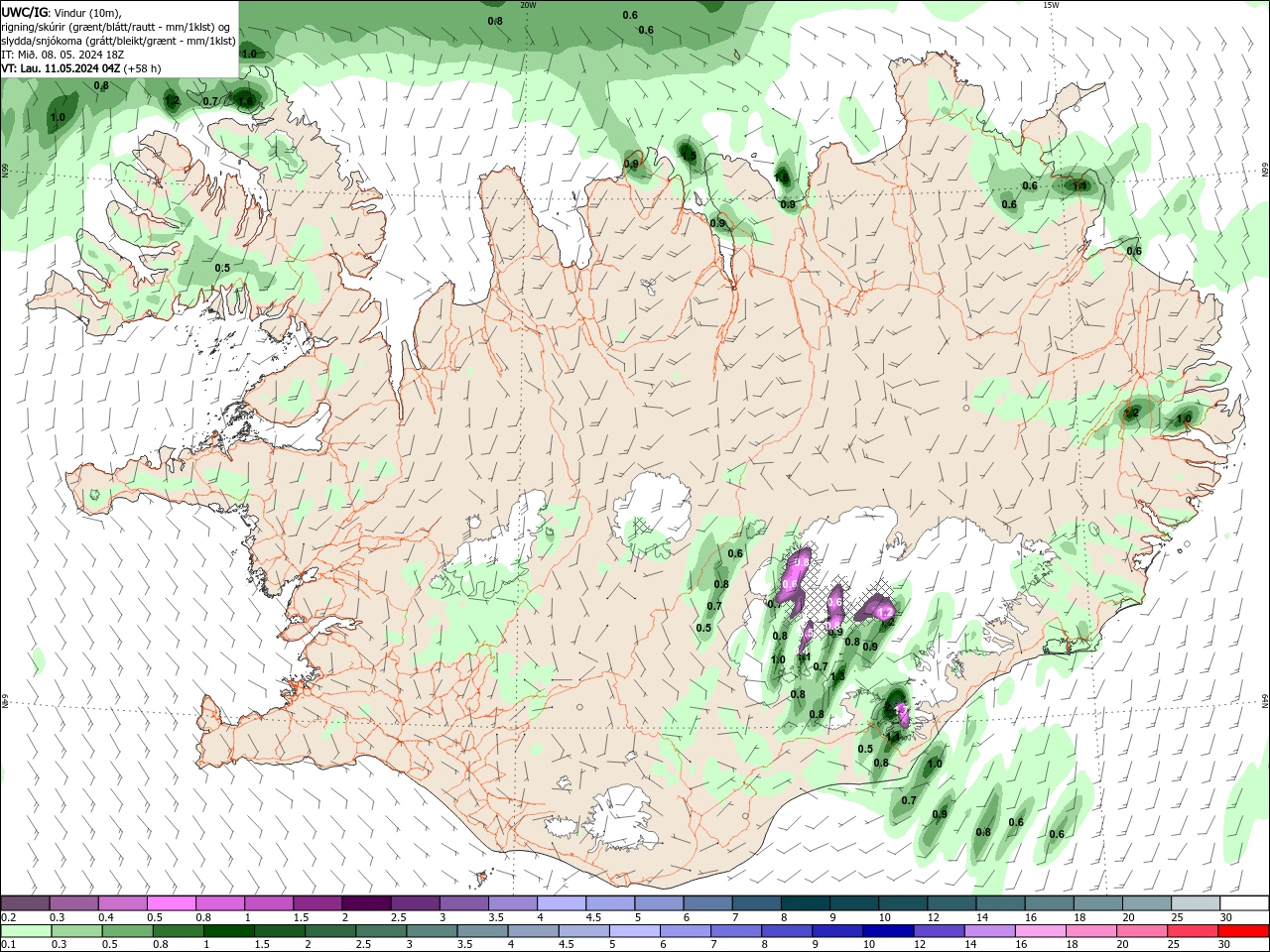Click the pale green lower swatch between 0.1 and 0.3

(26, 931)
